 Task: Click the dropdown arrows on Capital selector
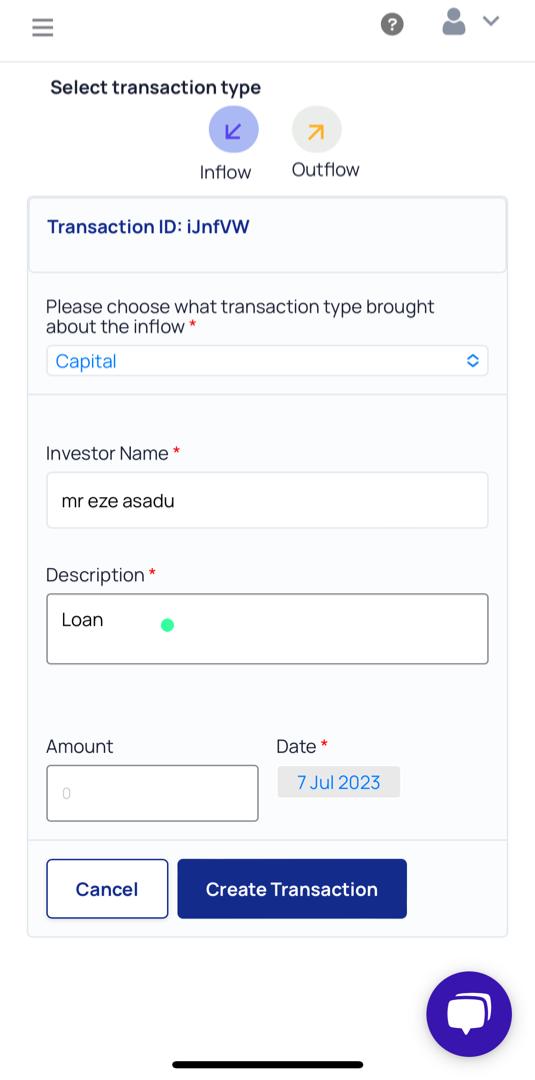click(x=472, y=361)
